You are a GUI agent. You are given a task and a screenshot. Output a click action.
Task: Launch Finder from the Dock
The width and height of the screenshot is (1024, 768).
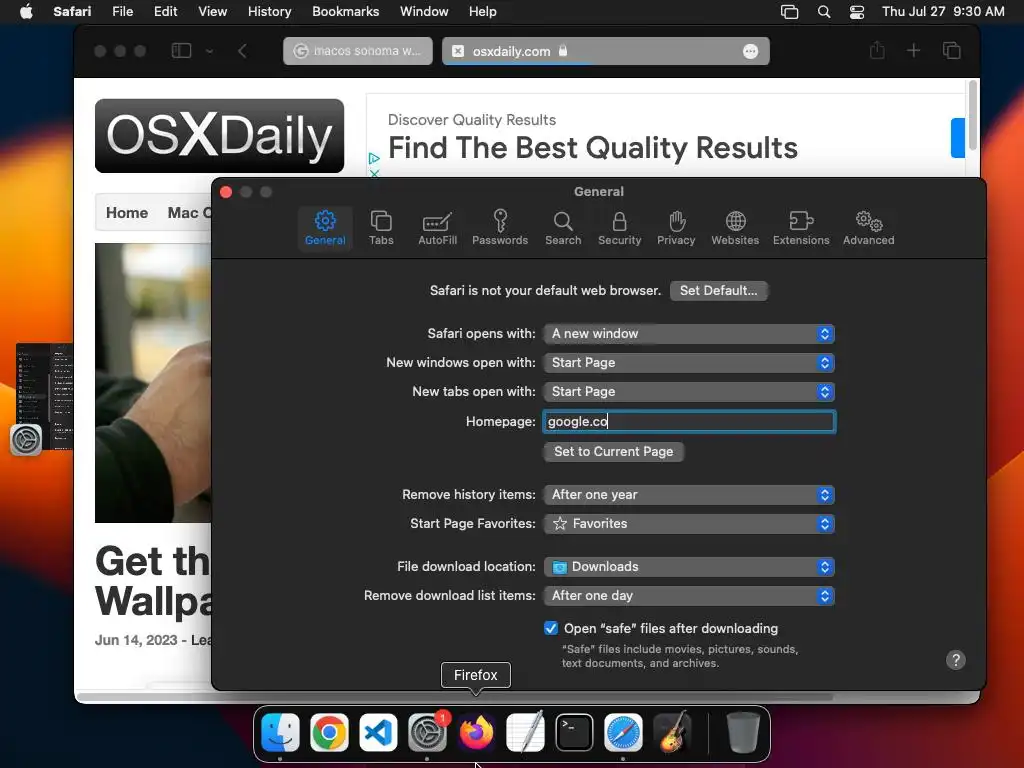(x=280, y=732)
